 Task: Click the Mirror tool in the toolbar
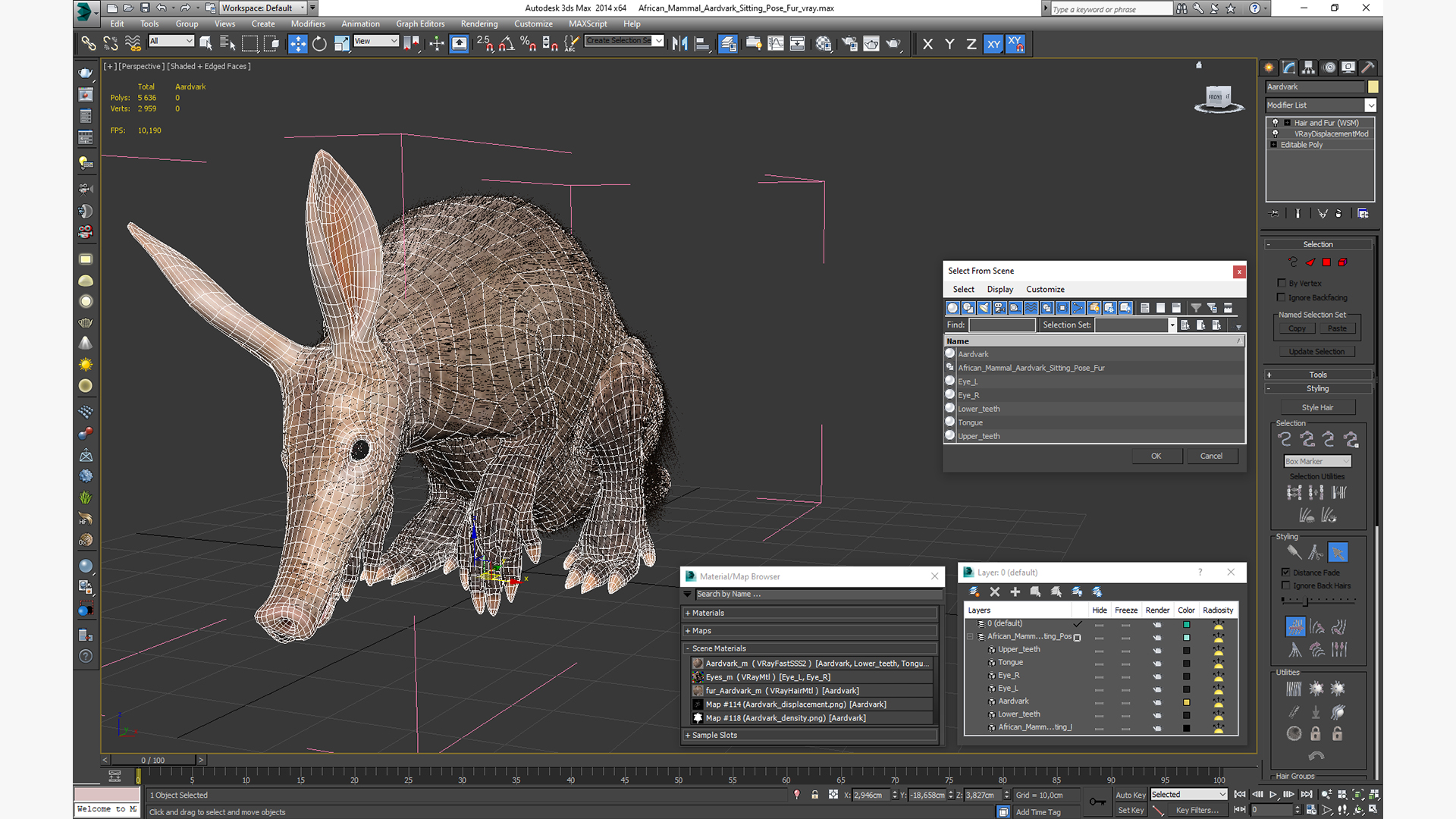click(680, 44)
